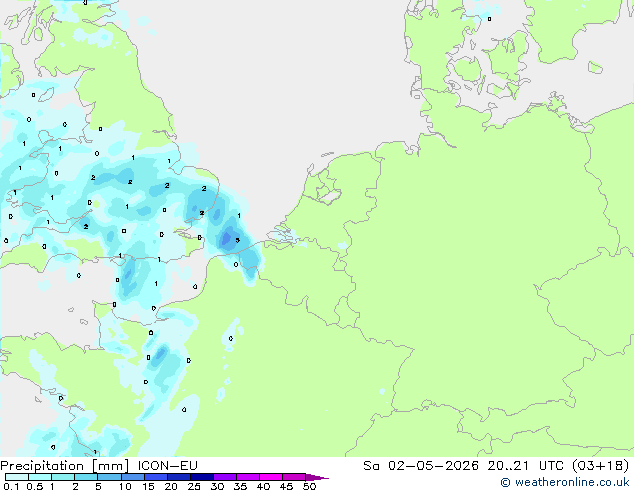Click the '[mm]' unit label

[110, 466]
